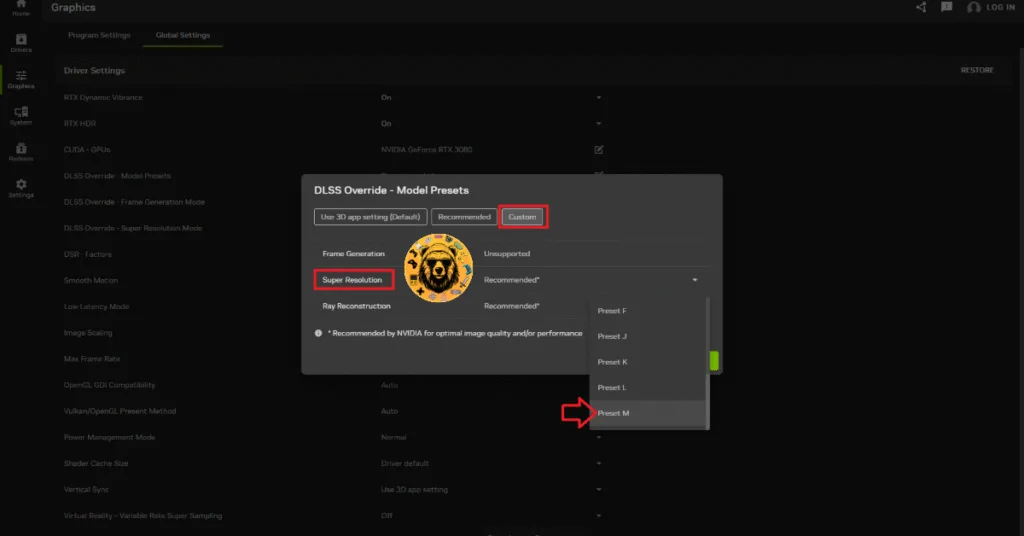1024x536 pixels.
Task: Expand Virtual Reality Variable Rate dropdown
Action: (599, 516)
